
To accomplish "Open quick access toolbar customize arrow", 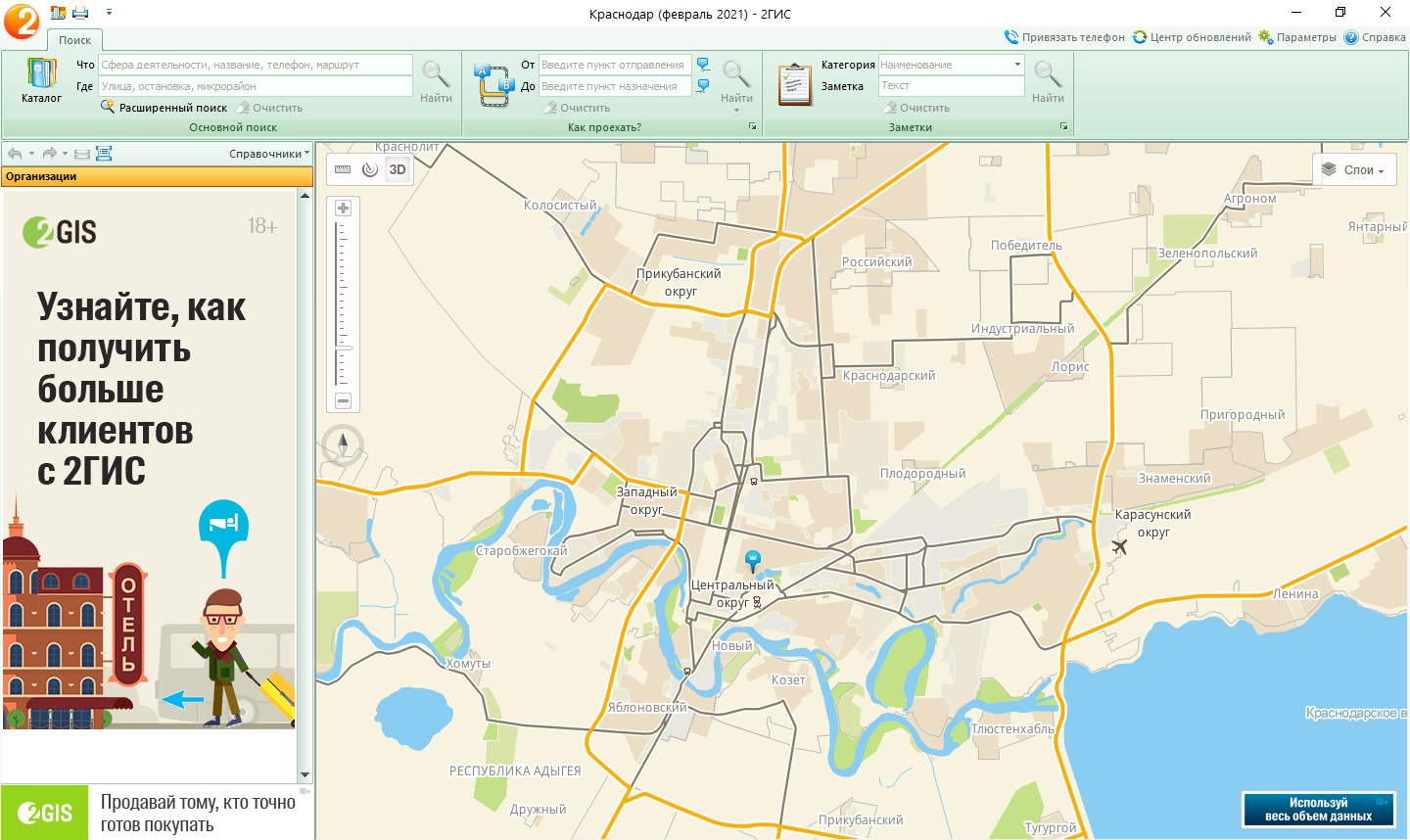I will (109, 13).
